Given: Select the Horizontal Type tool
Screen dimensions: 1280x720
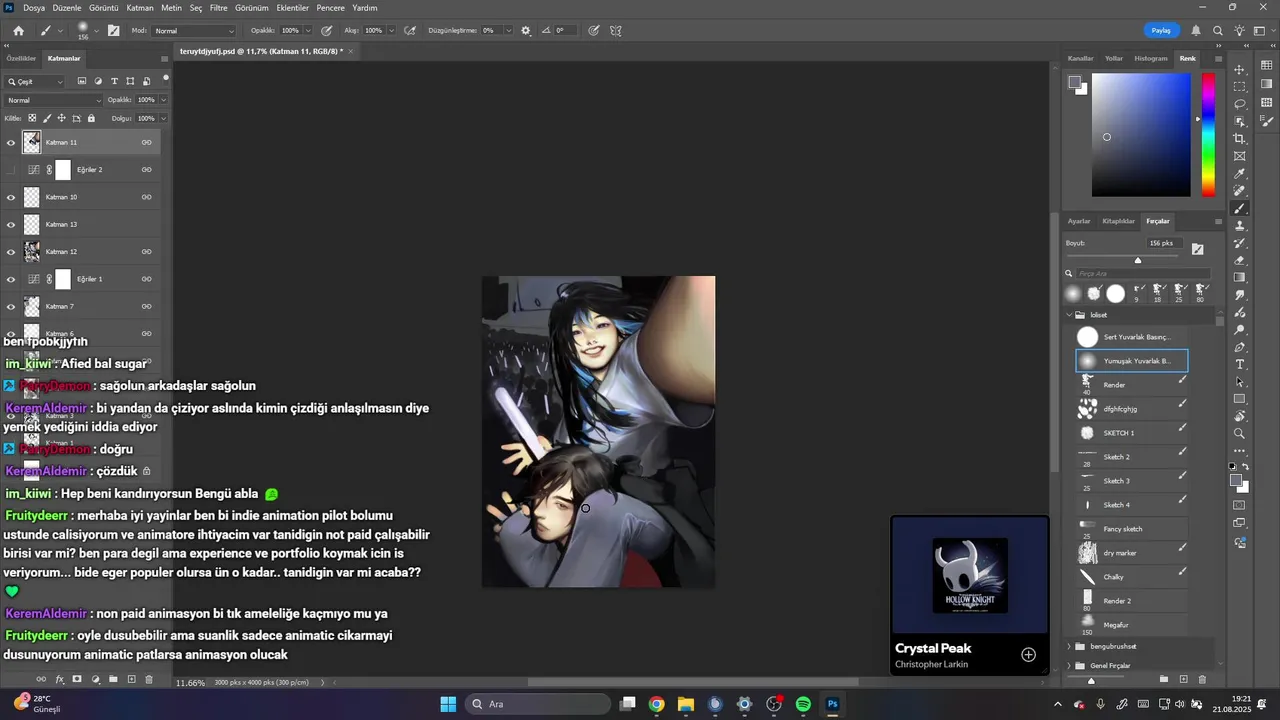Looking at the screenshot, I should (x=1240, y=364).
